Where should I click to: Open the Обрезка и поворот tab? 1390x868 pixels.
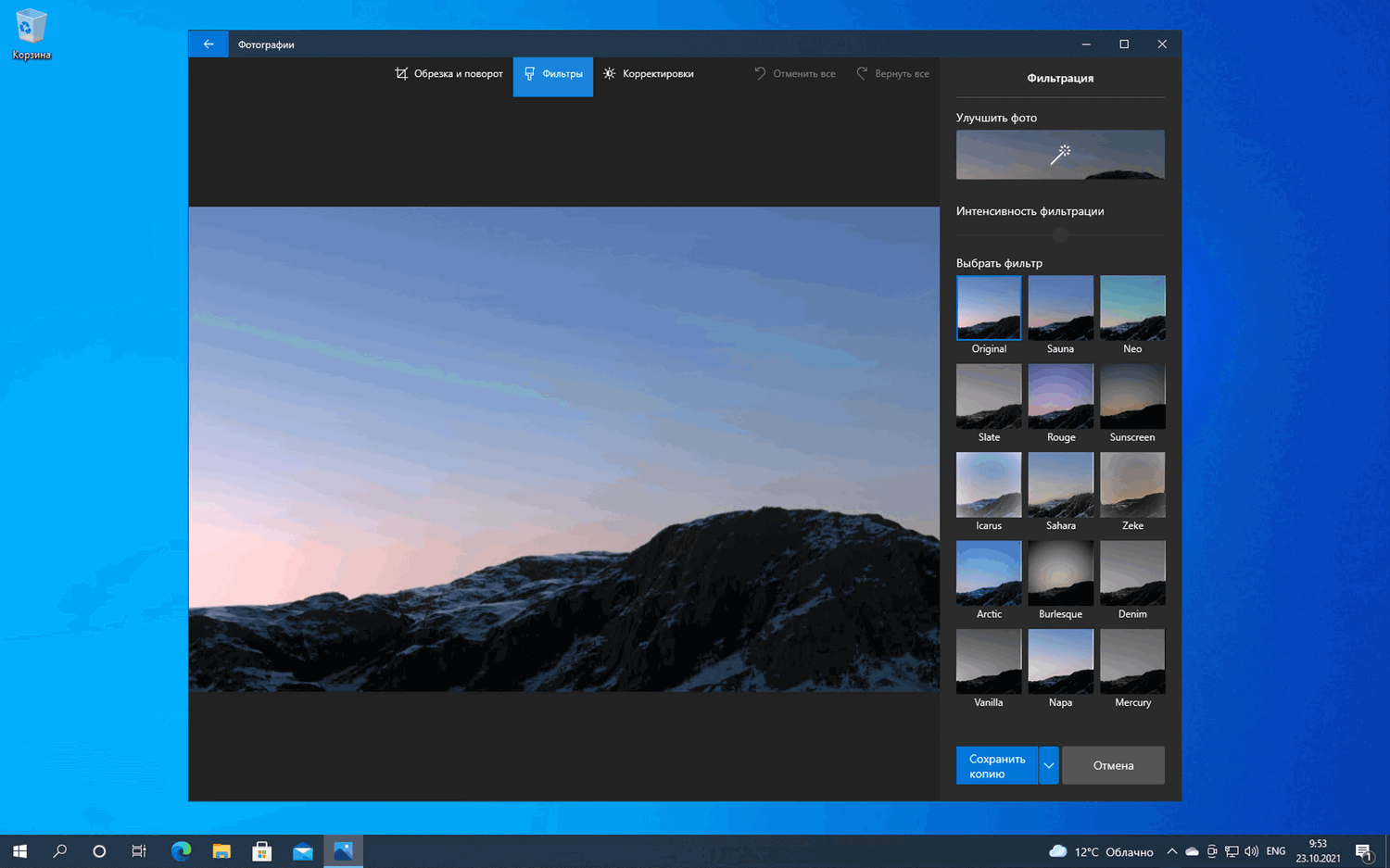point(449,73)
